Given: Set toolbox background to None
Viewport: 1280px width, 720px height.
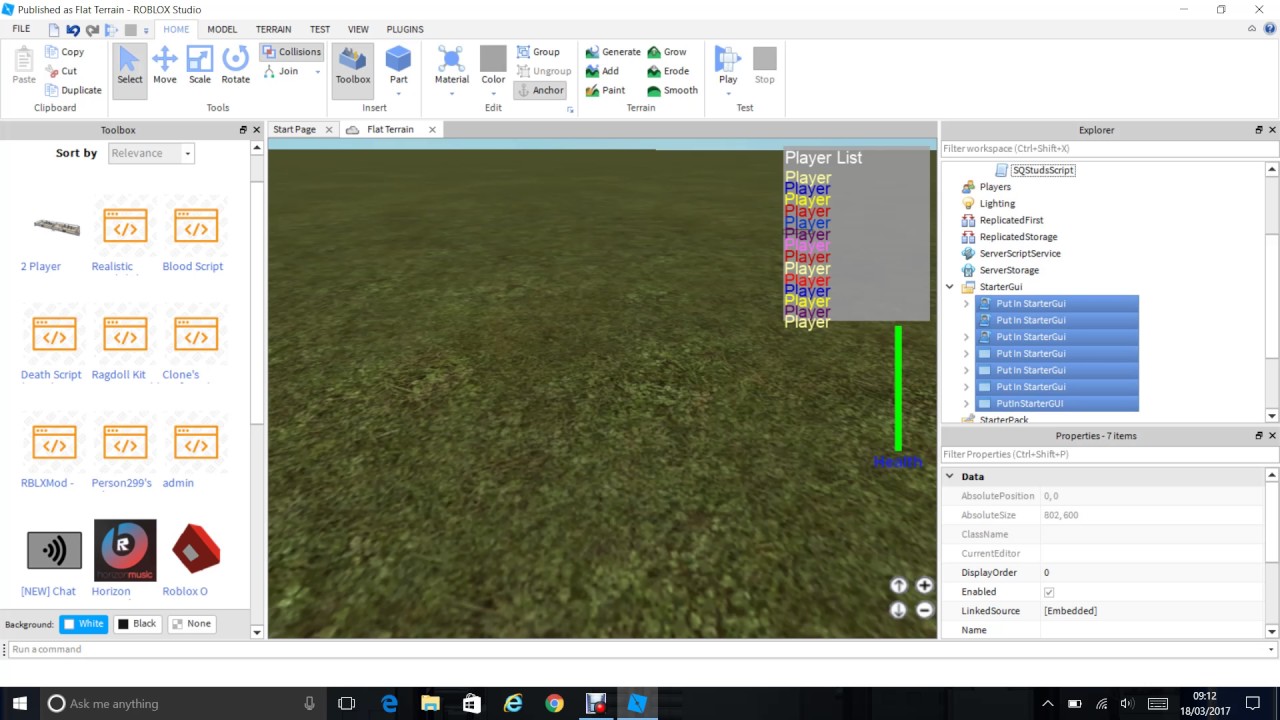Looking at the screenshot, I should (191, 624).
